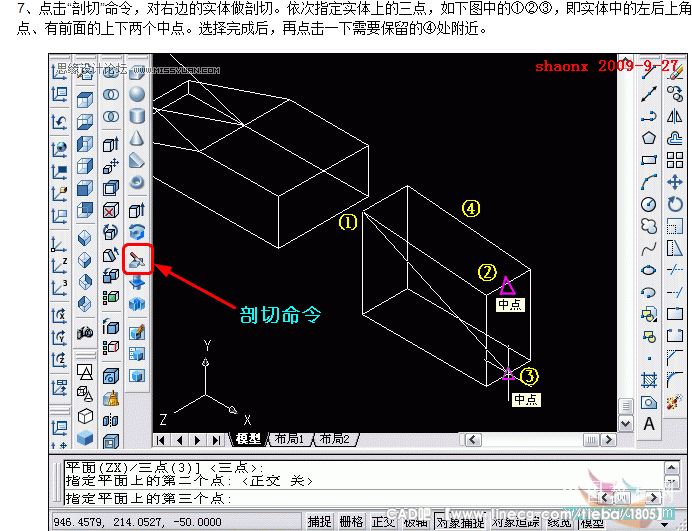The width and height of the screenshot is (692, 531).
Task: Toggle 栅格 grid display
Action: [x=352, y=522]
